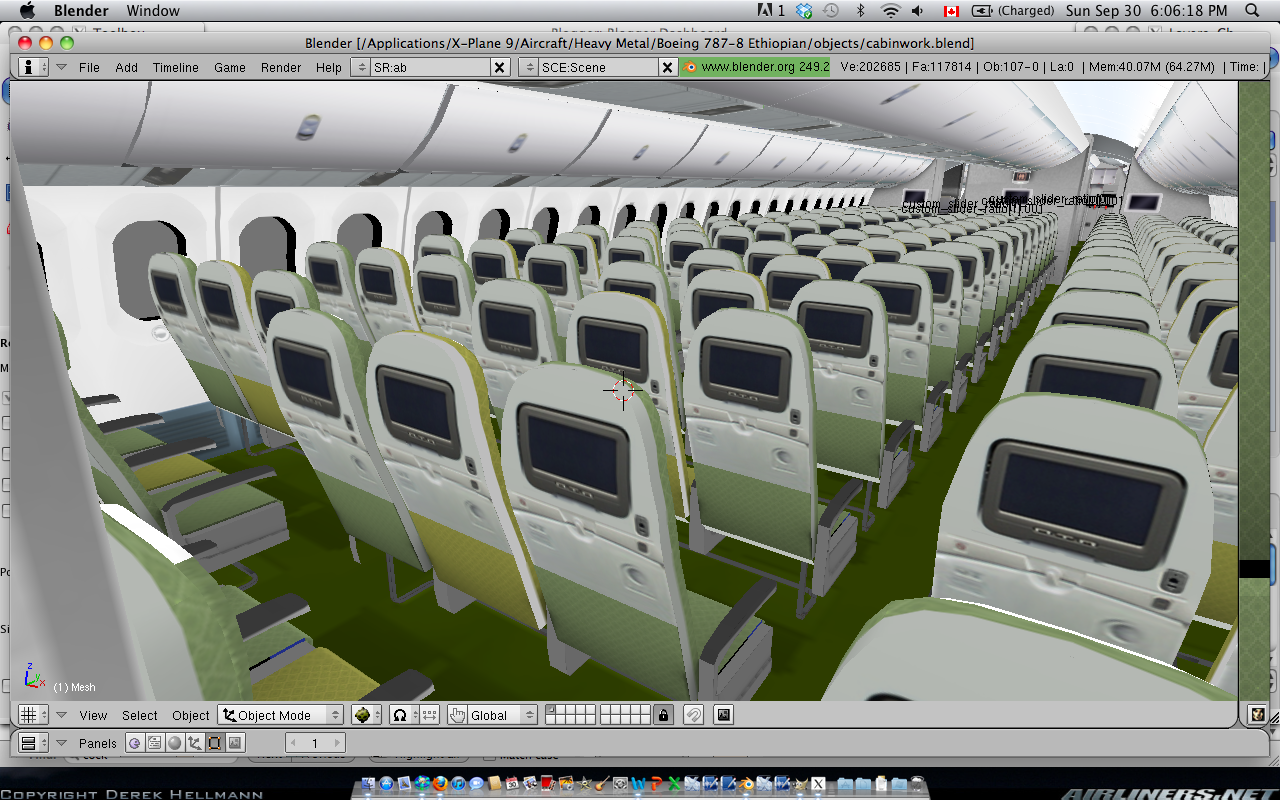The image size is (1280, 800).
Task: Delete the SR:ab screen with X button
Action: [x=499, y=67]
